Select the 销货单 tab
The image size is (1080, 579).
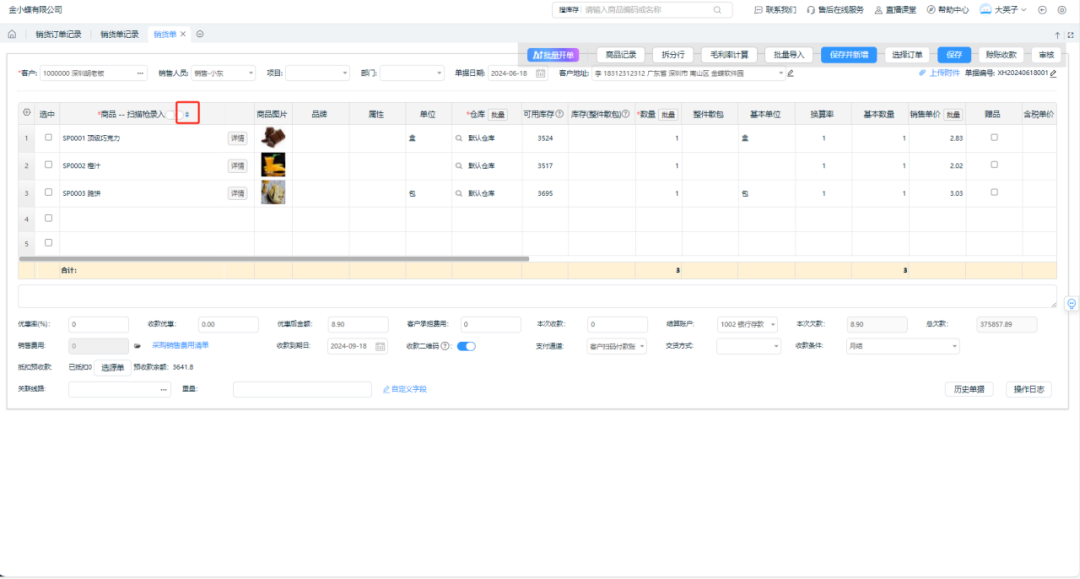tap(165, 34)
